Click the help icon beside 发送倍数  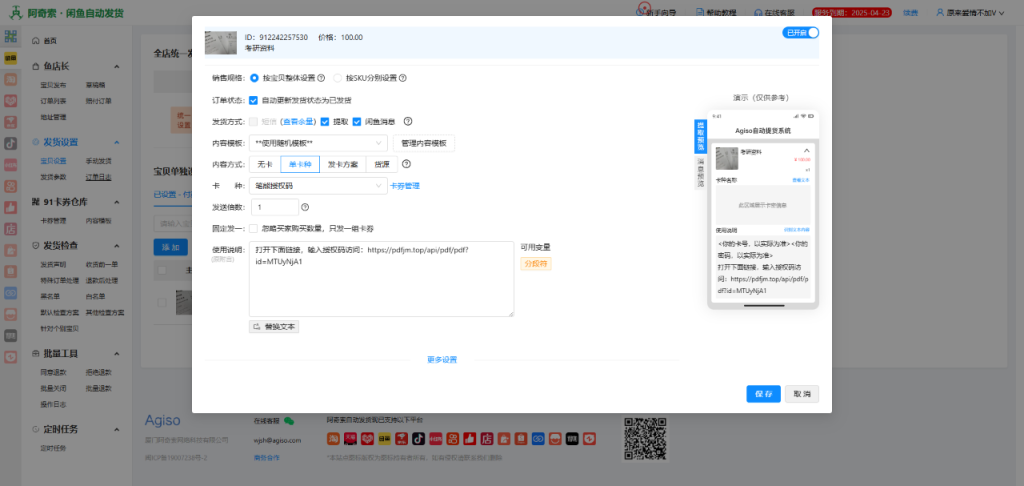tap(304, 207)
